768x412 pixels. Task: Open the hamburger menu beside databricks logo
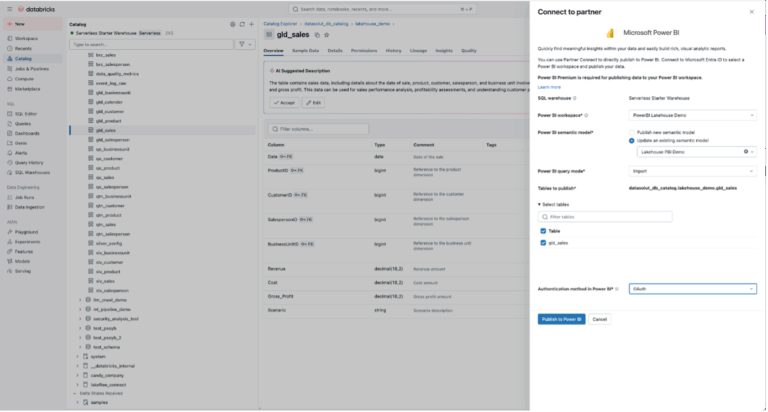click(x=9, y=9)
